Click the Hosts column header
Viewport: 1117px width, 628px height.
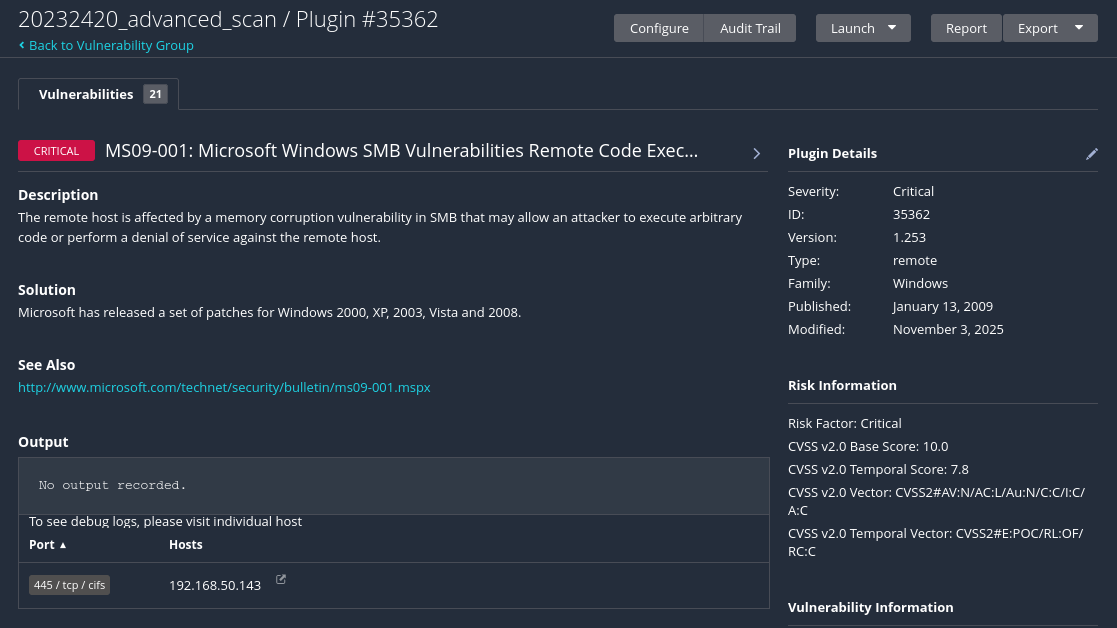(186, 545)
